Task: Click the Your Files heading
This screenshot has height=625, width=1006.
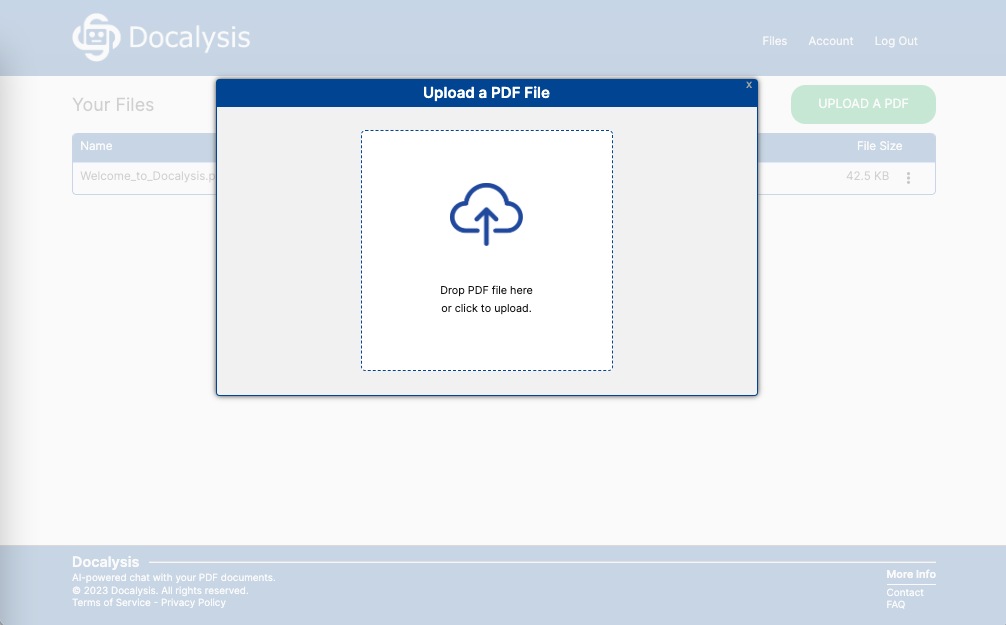Action: coord(113,105)
